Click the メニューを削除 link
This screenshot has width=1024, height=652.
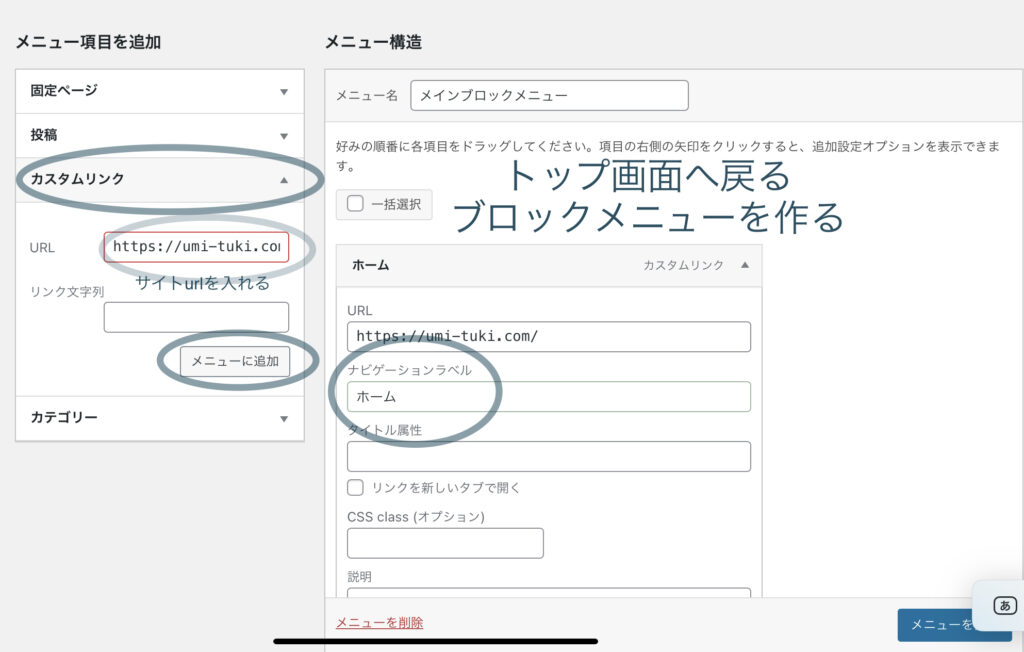click(x=379, y=623)
